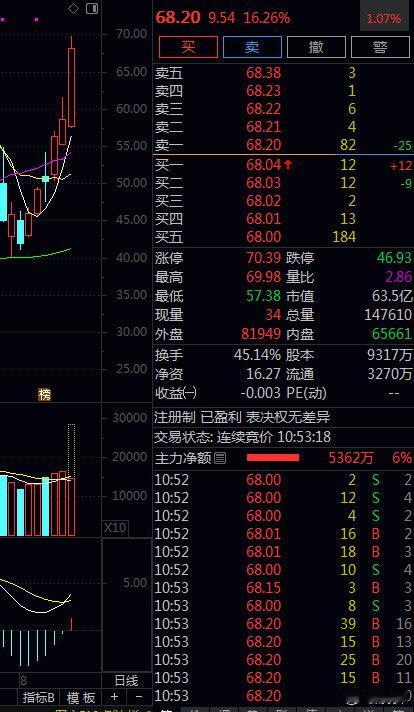
Task: Click the 最高 value 69.98
Action: coord(263,277)
